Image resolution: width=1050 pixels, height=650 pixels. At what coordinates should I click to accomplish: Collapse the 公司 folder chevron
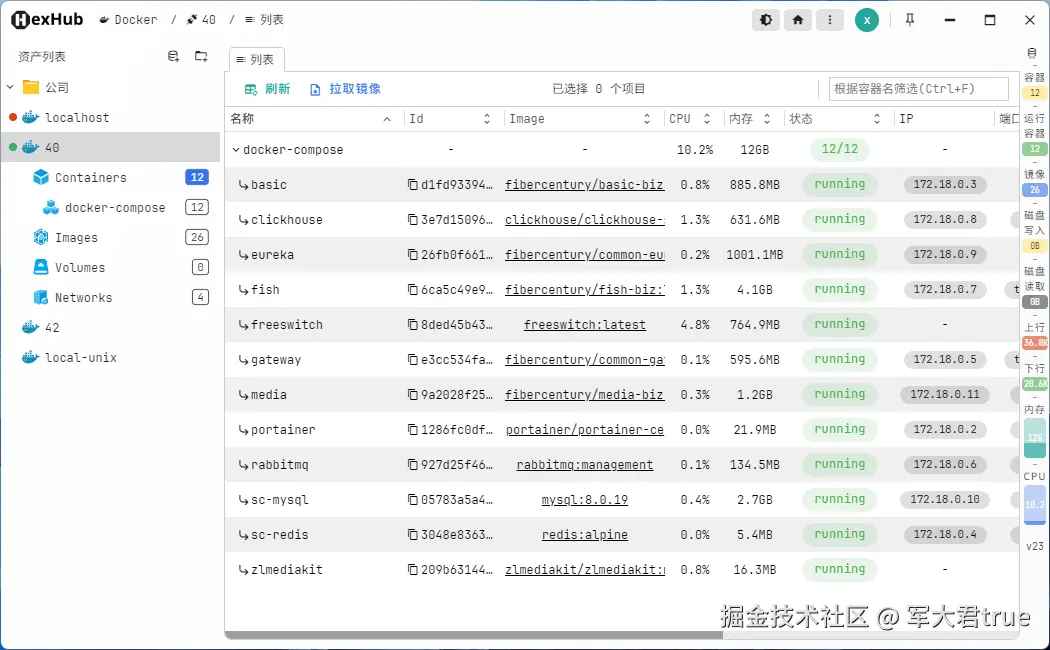coord(10,87)
